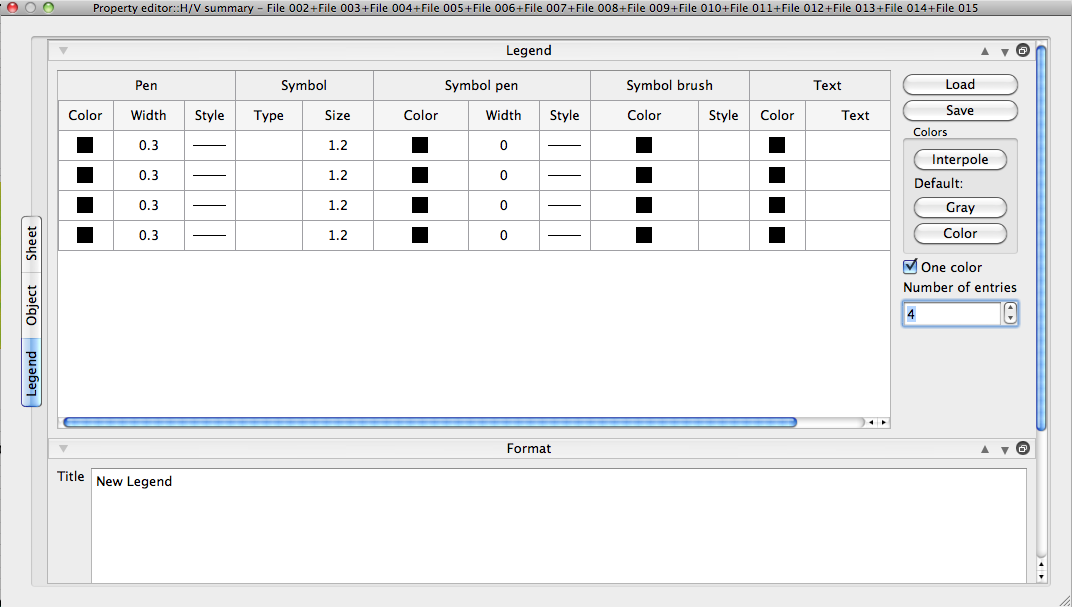Open first row pen color swatch
The height and width of the screenshot is (607, 1072).
(x=85, y=146)
